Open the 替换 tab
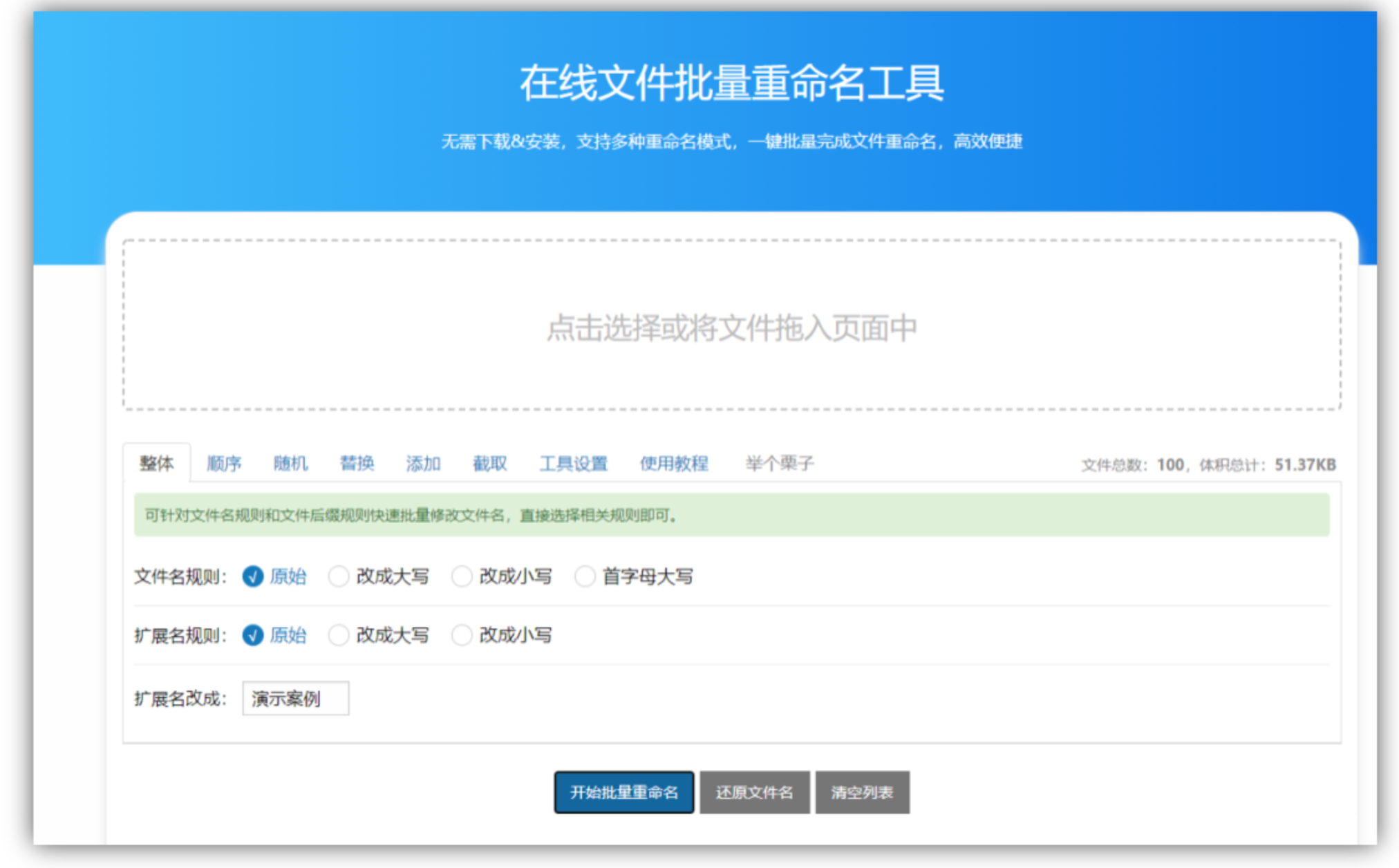This screenshot has height=868, width=1399. click(x=357, y=463)
